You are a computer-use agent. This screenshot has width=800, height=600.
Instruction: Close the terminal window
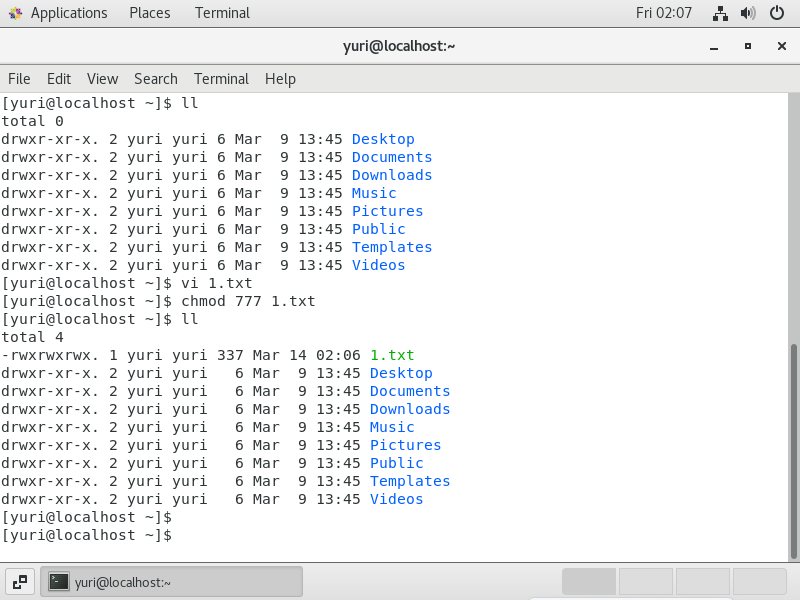click(777, 46)
